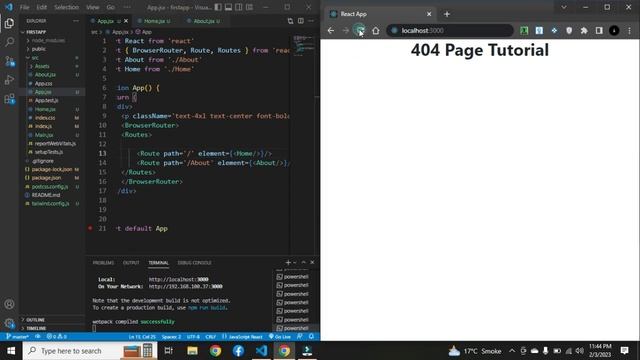Switch to the PROBLEMS panel tab

(103, 263)
